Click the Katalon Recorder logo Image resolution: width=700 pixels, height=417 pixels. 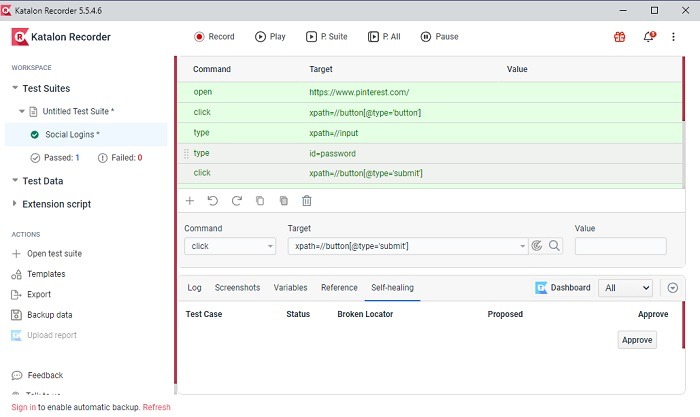click(x=20, y=37)
